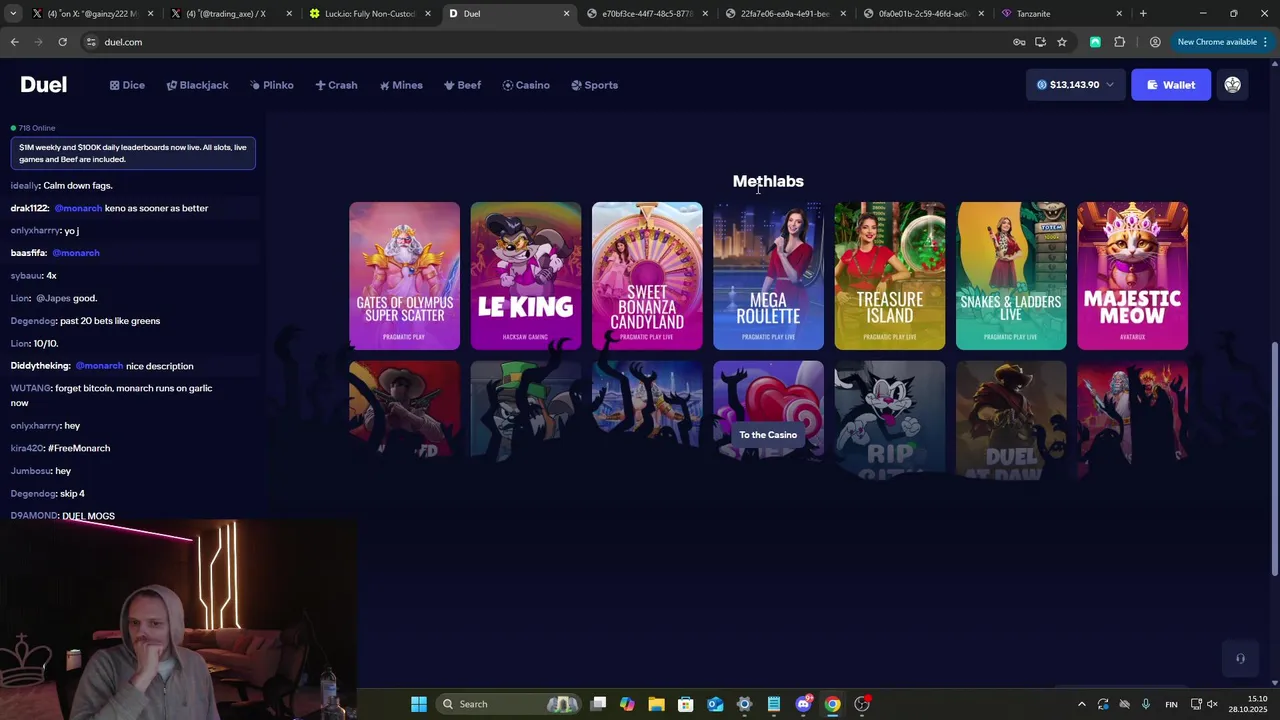Show hidden system tray icons
Screen dimensions: 1280x720
(1081, 704)
